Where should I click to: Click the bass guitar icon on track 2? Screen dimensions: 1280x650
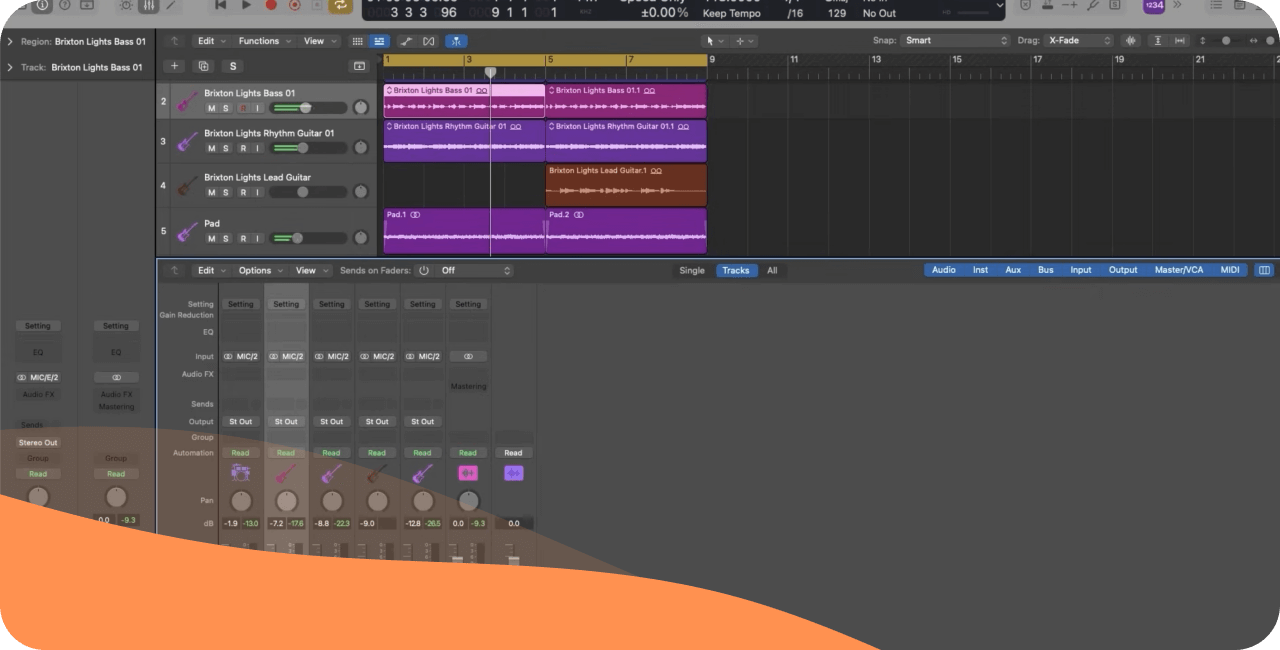pos(187,101)
